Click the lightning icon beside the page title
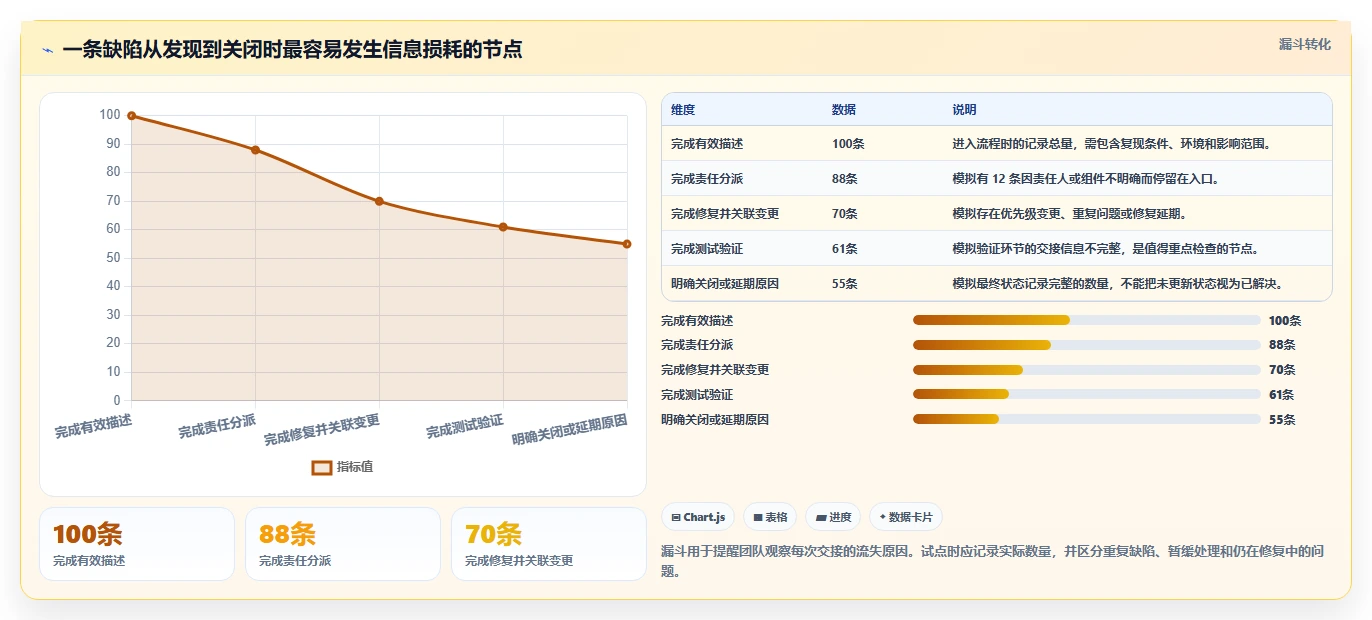 tap(47, 50)
